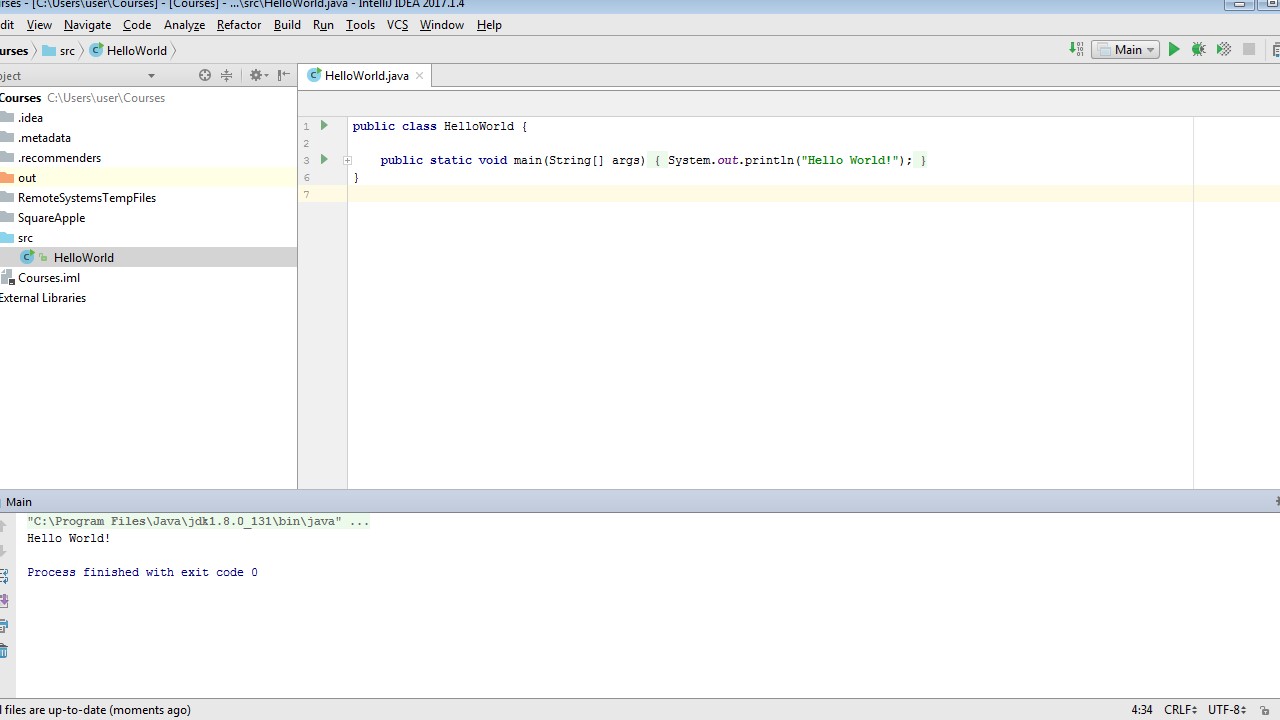The height and width of the screenshot is (720, 1280).
Task: Toggle soft-wrap in the Run console
Action: pyautogui.click(x=4, y=576)
